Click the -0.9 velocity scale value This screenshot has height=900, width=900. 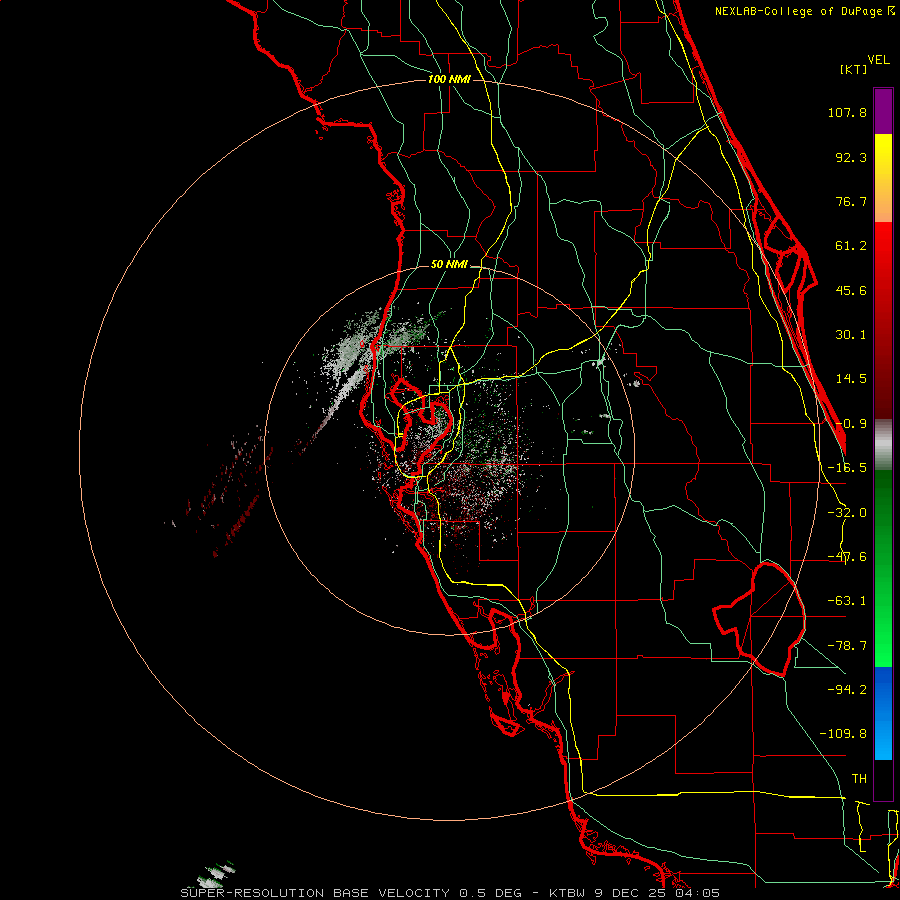coord(851,424)
